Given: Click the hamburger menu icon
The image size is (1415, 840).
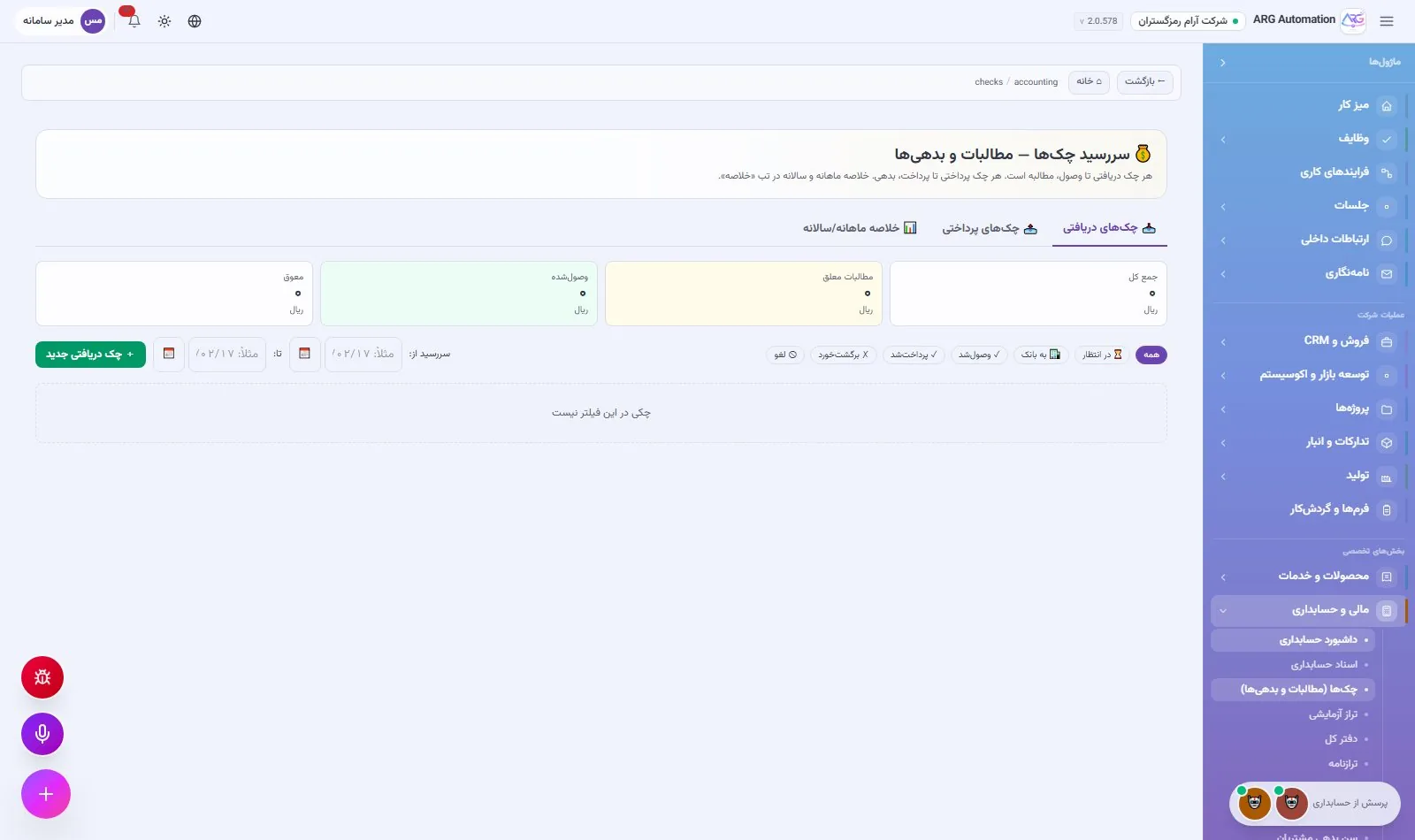Looking at the screenshot, I should (1387, 21).
